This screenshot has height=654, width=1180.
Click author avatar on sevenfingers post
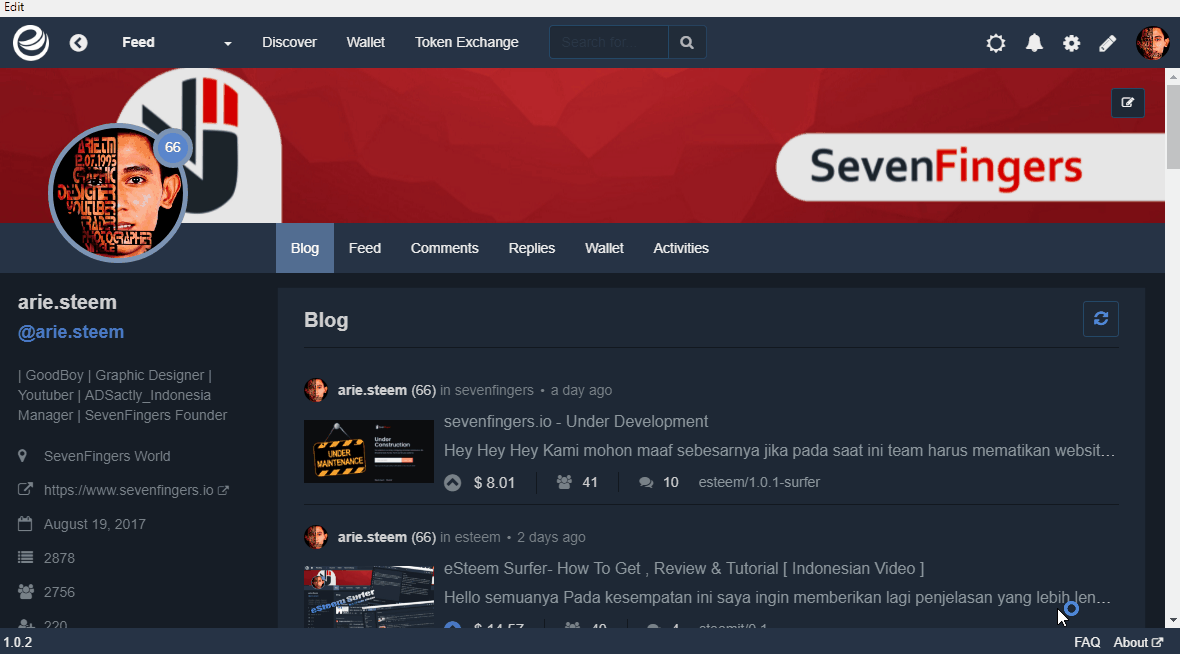(316, 390)
